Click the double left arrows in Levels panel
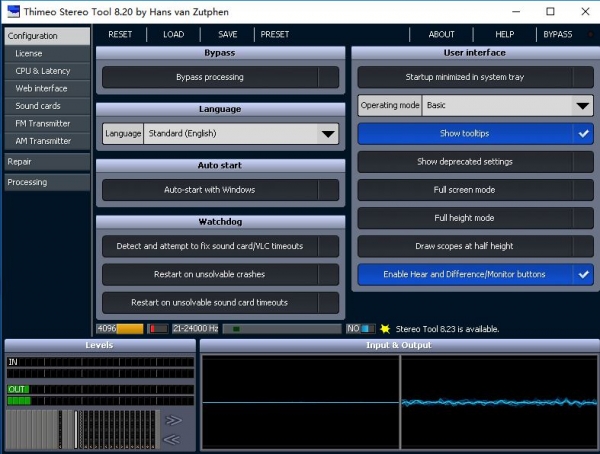This screenshot has width=600, height=454. [x=172, y=438]
